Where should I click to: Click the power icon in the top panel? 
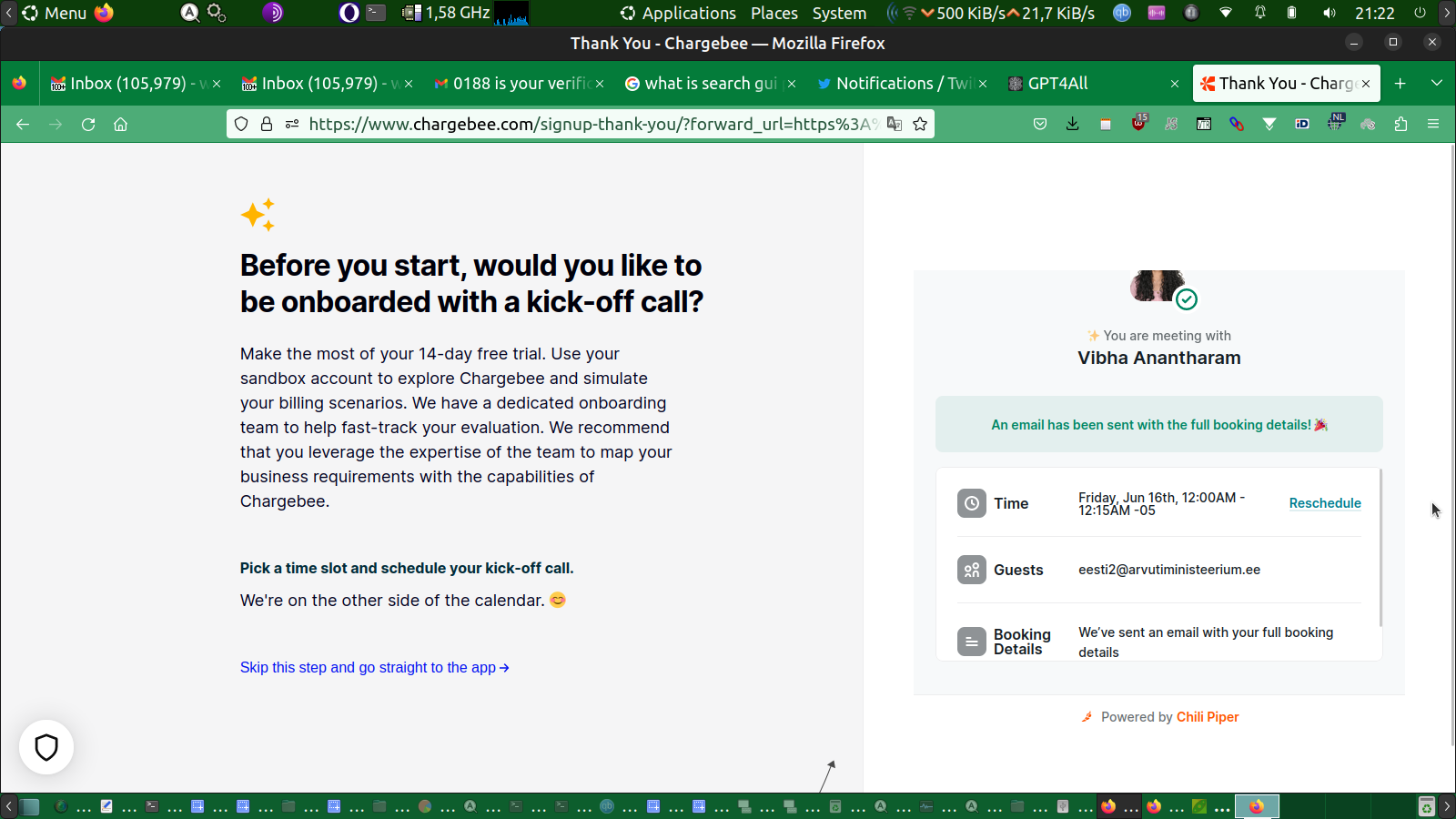[x=1420, y=13]
